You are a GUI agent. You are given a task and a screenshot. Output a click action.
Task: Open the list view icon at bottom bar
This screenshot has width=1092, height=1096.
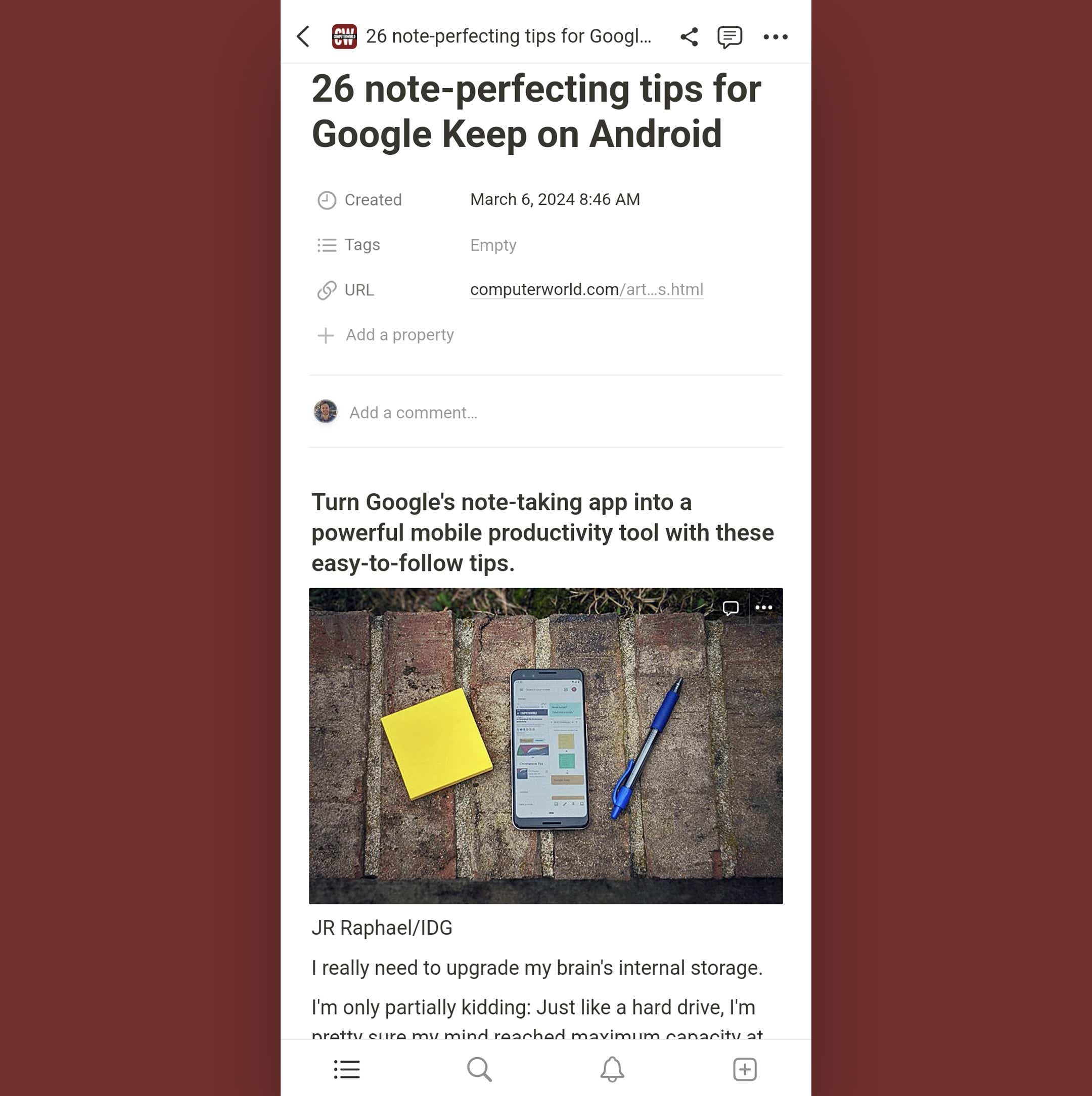pos(347,1069)
